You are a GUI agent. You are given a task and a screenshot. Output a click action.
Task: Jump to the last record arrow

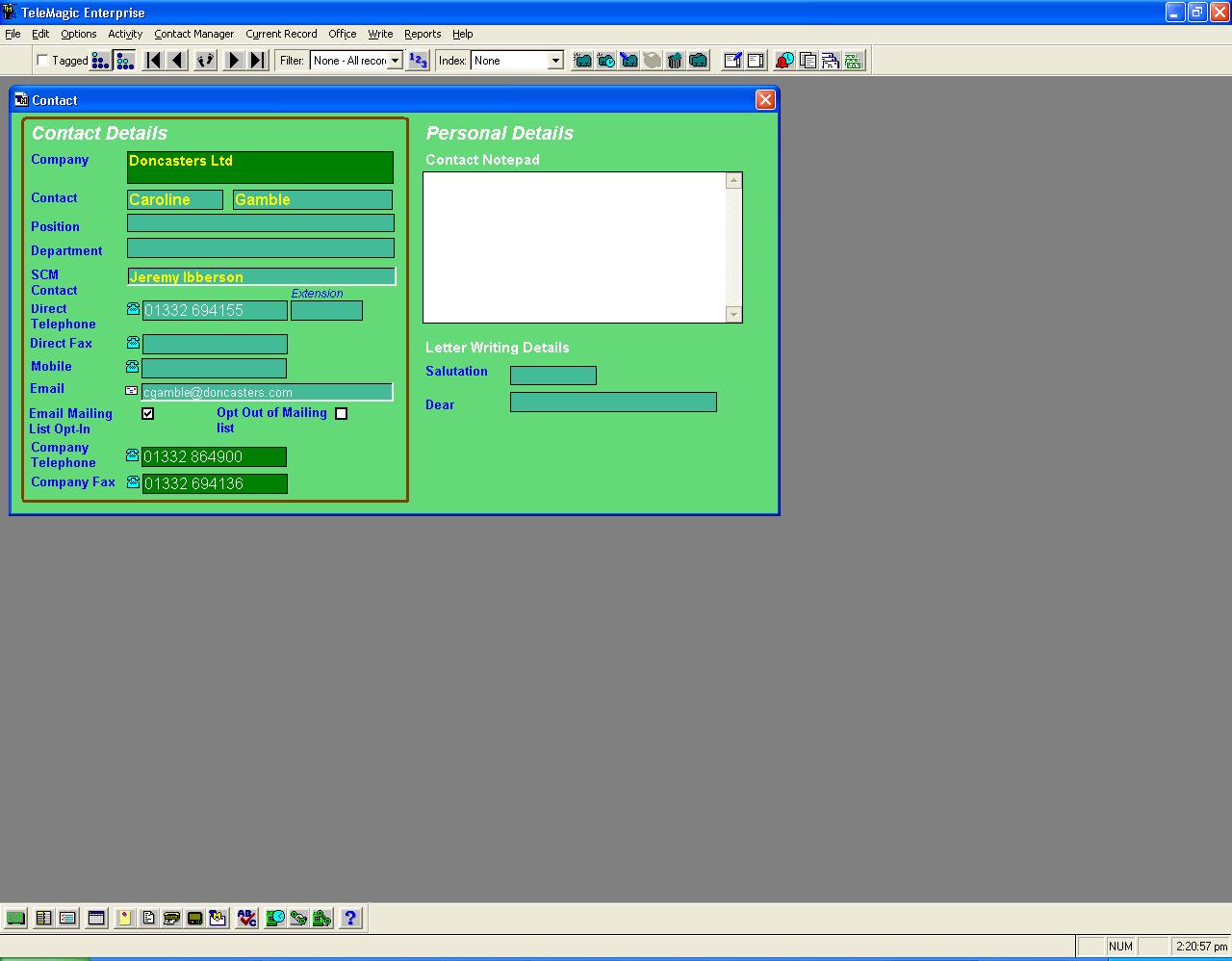click(256, 61)
